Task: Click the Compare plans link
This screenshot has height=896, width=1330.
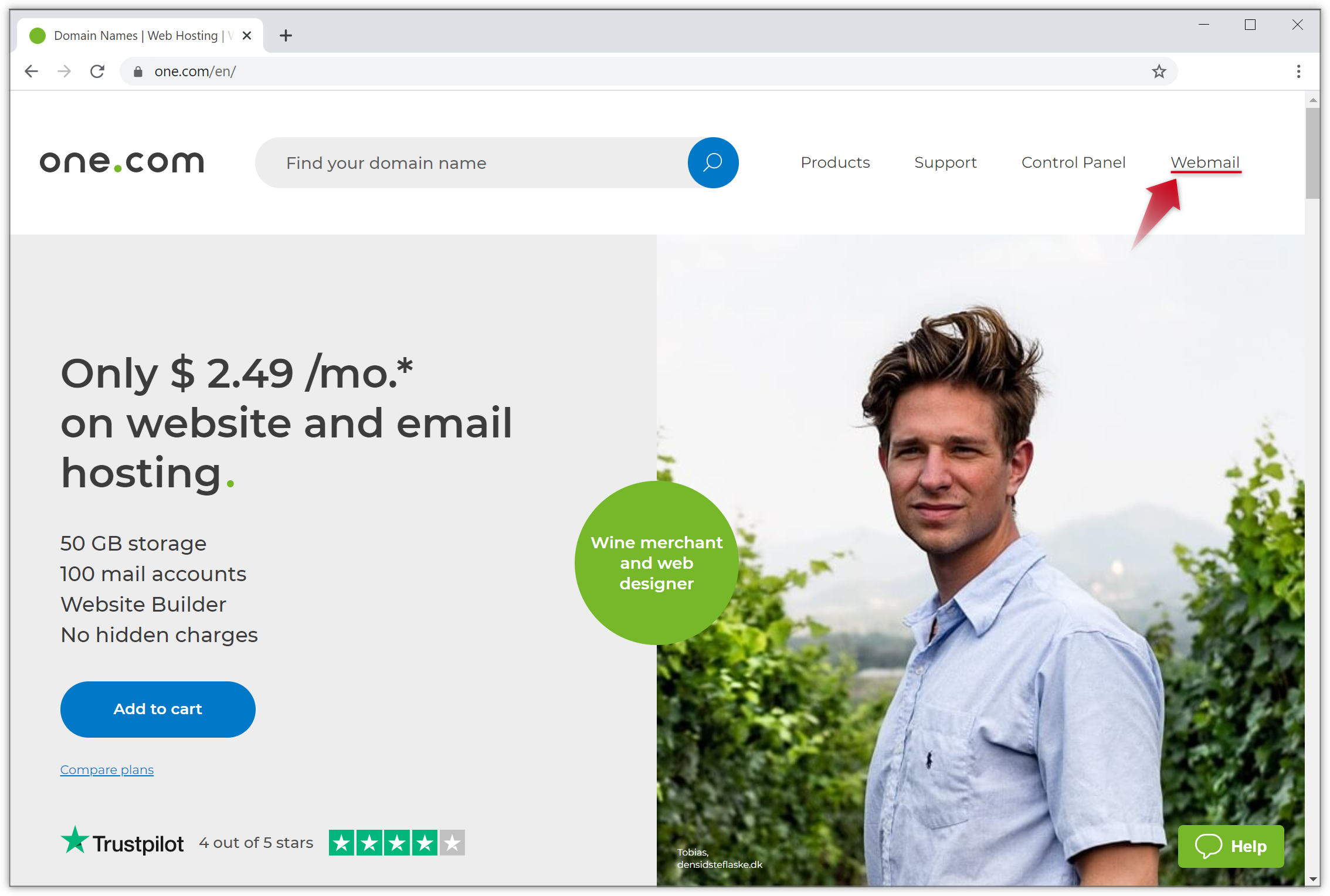Action: pos(107,769)
